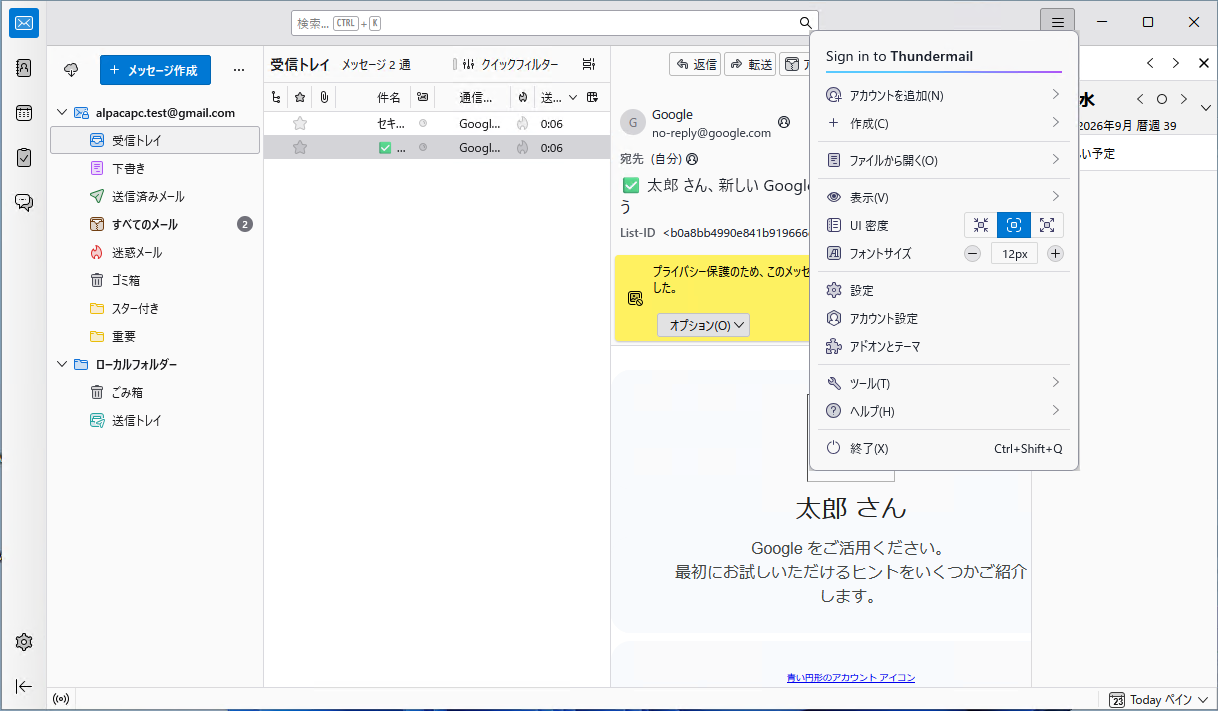1218x711 pixels.
Task: Close the hamburger app menu button
Action: pos(1057,22)
